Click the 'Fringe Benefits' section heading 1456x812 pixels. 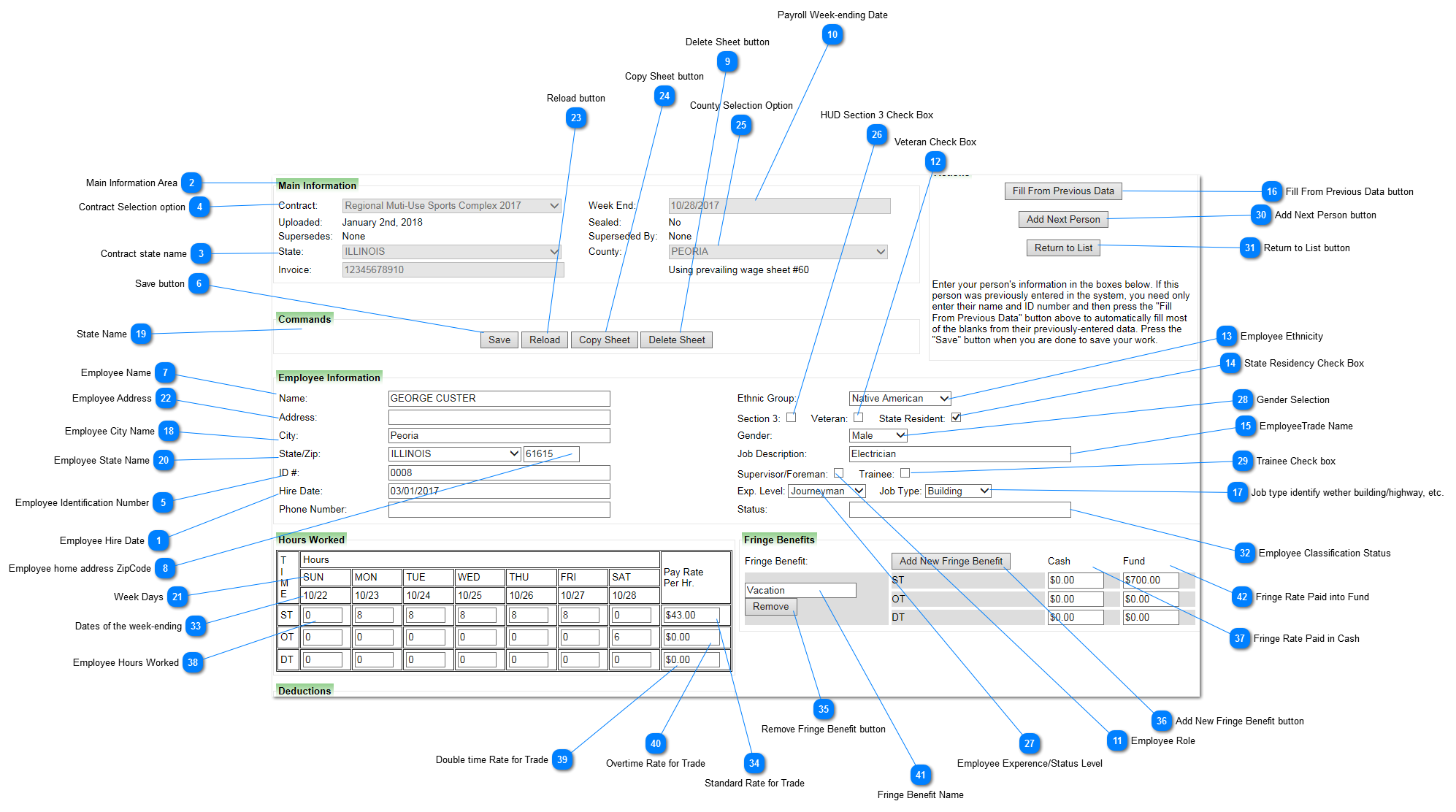779,540
